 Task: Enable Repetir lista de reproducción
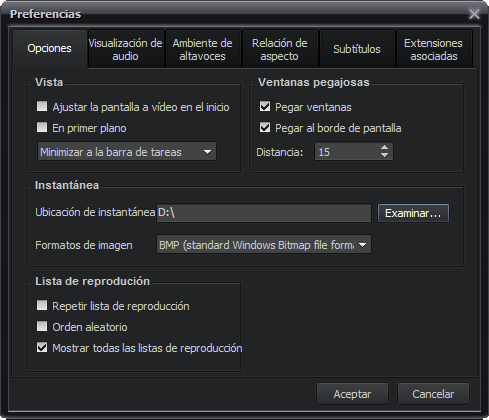tap(42, 305)
